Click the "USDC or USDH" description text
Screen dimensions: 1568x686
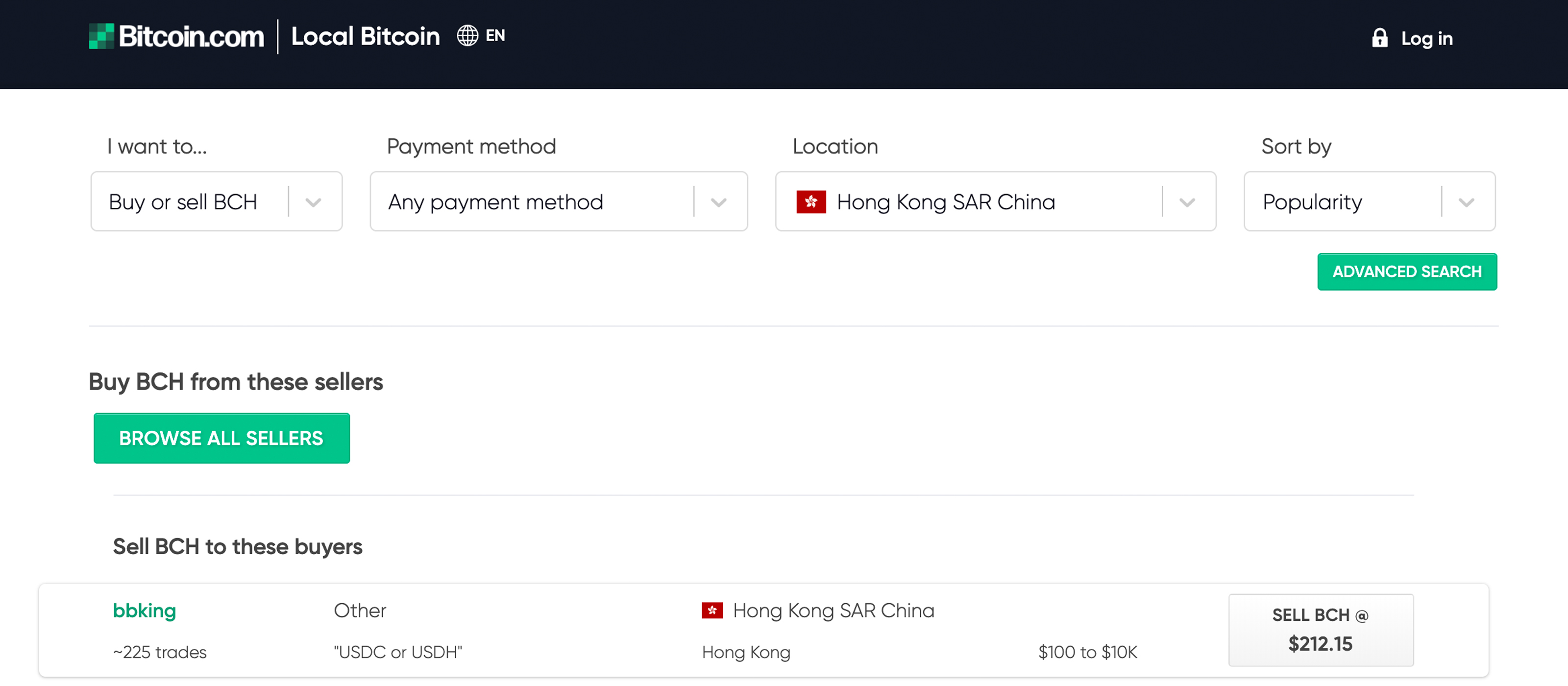click(398, 653)
